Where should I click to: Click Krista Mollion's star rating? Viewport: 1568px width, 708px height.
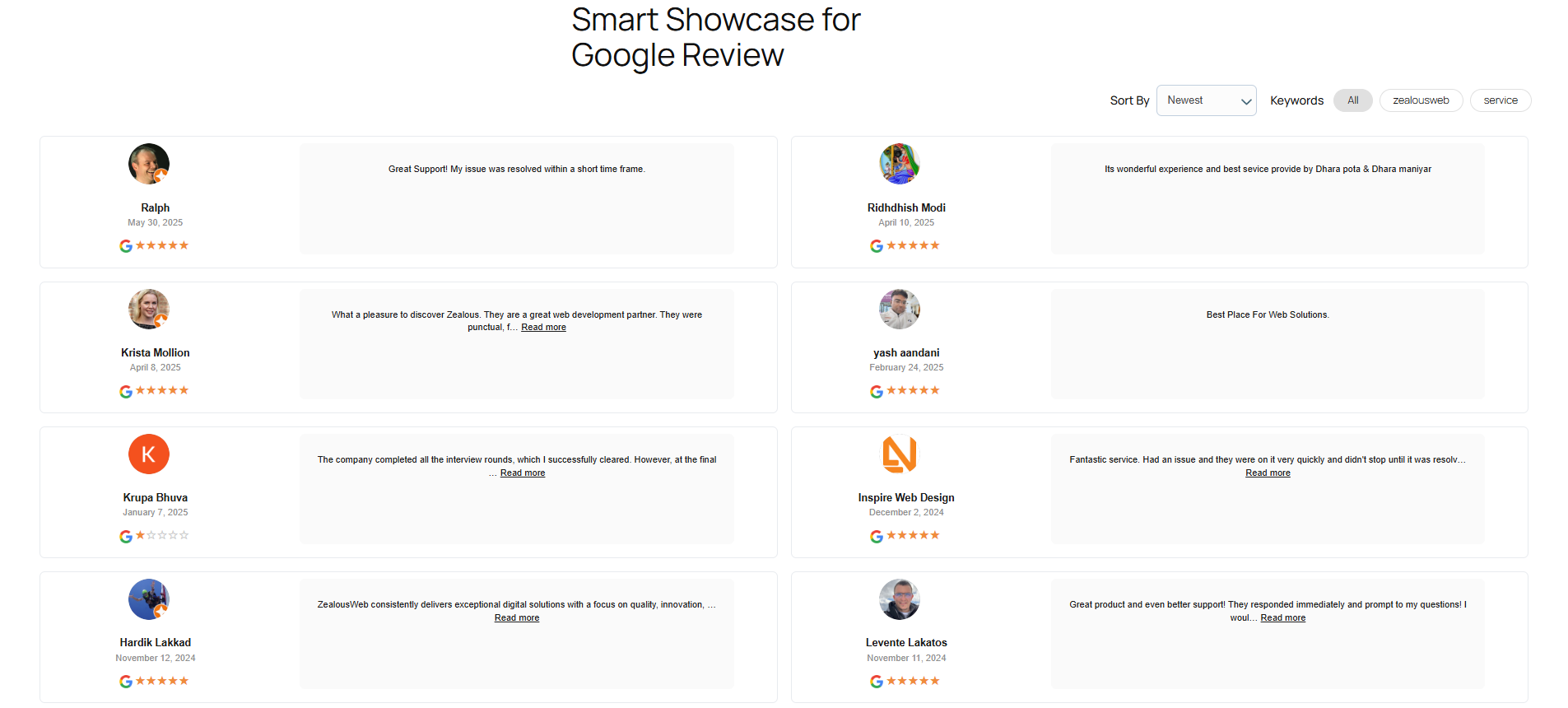162,390
